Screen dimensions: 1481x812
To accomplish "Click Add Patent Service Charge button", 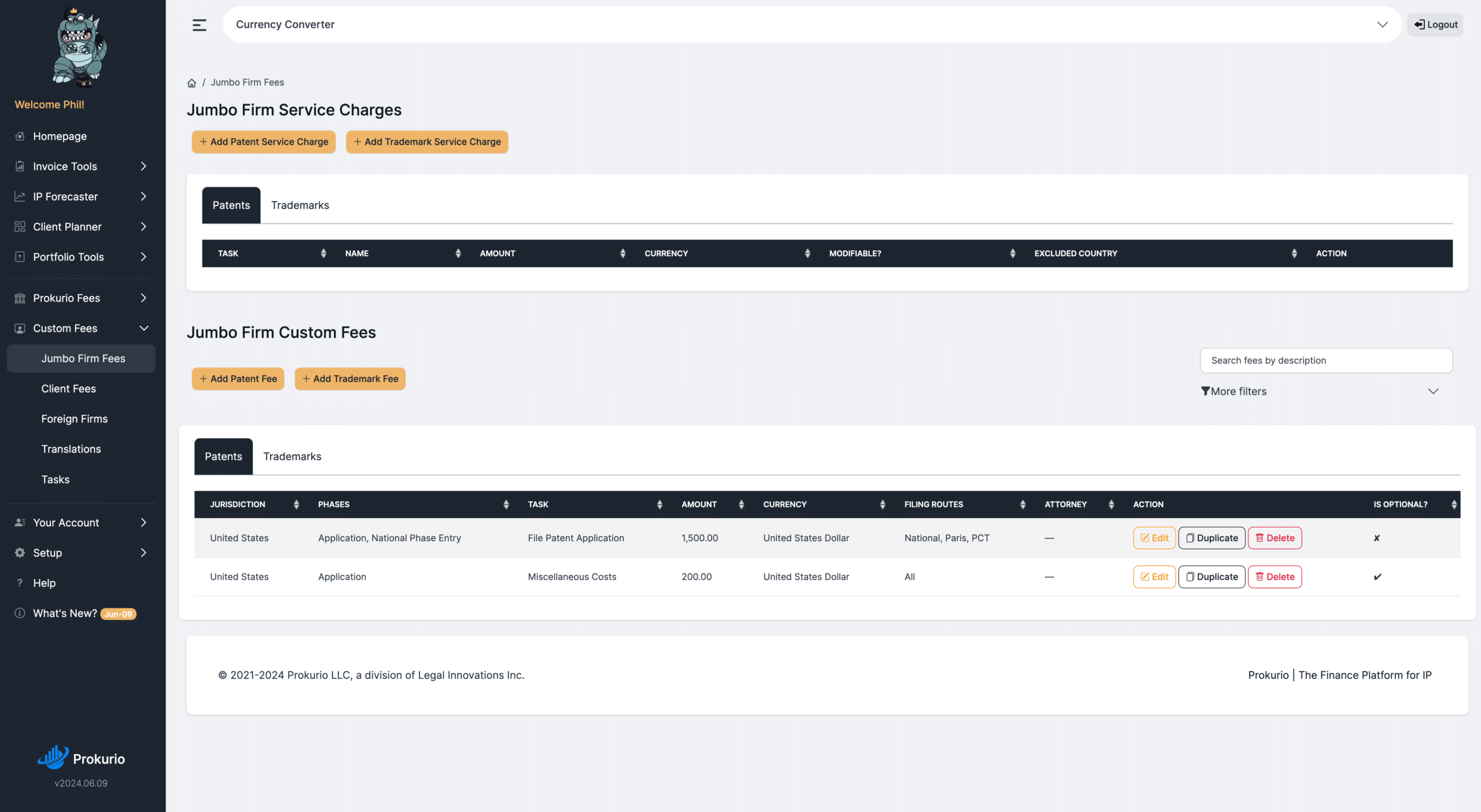I will point(264,142).
